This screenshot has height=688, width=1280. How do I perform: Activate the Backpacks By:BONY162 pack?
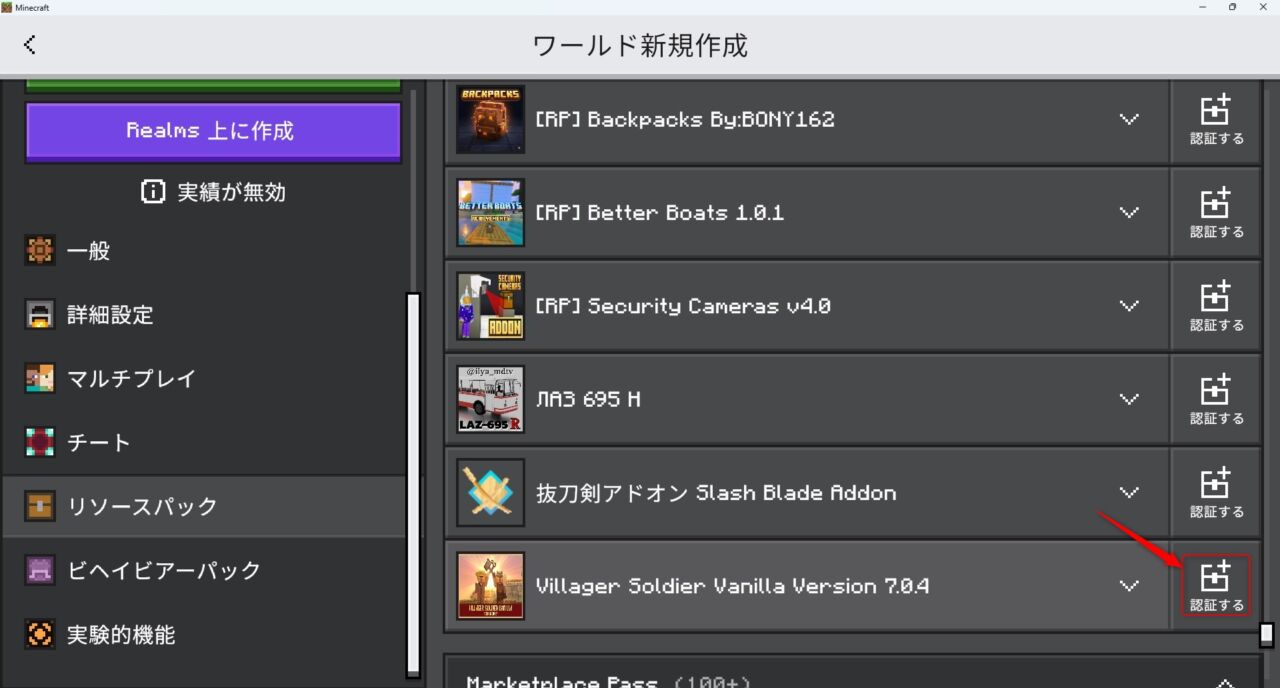tap(1216, 120)
